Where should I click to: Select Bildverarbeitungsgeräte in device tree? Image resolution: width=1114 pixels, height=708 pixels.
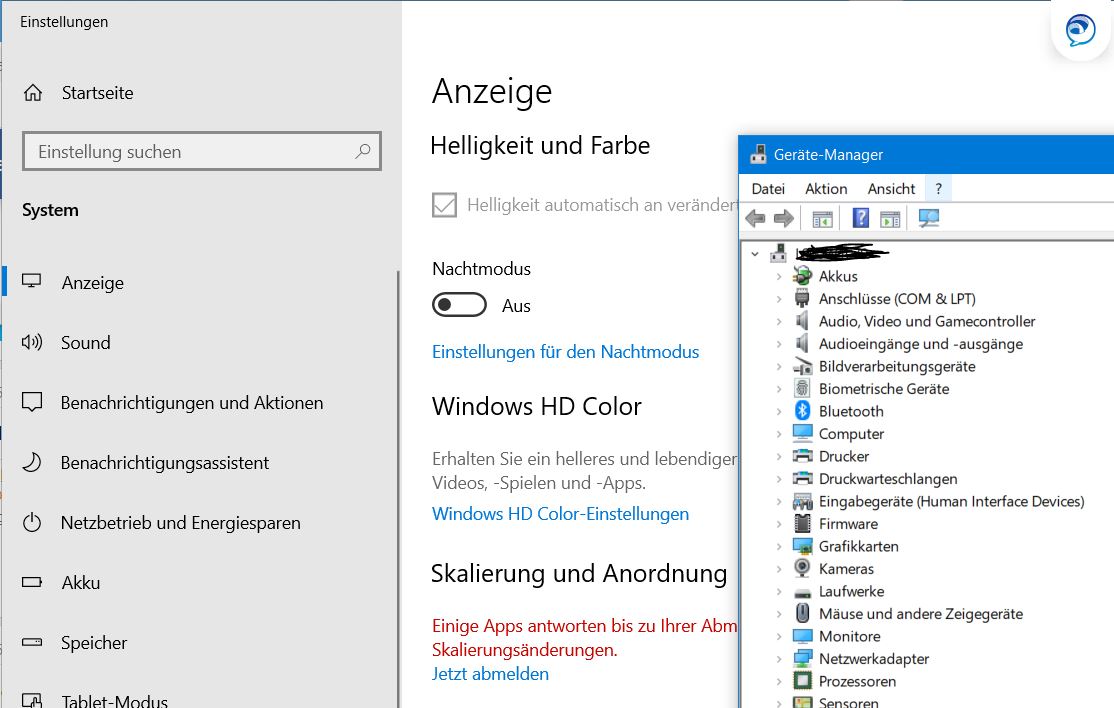[897, 366]
